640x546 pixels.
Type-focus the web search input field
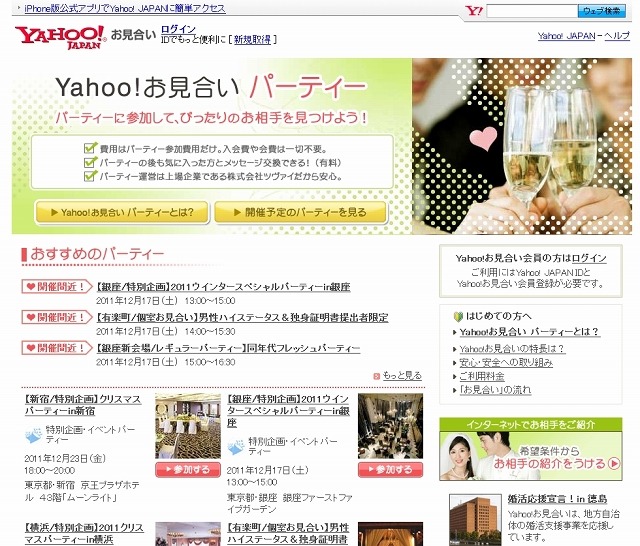click(532, 11)
